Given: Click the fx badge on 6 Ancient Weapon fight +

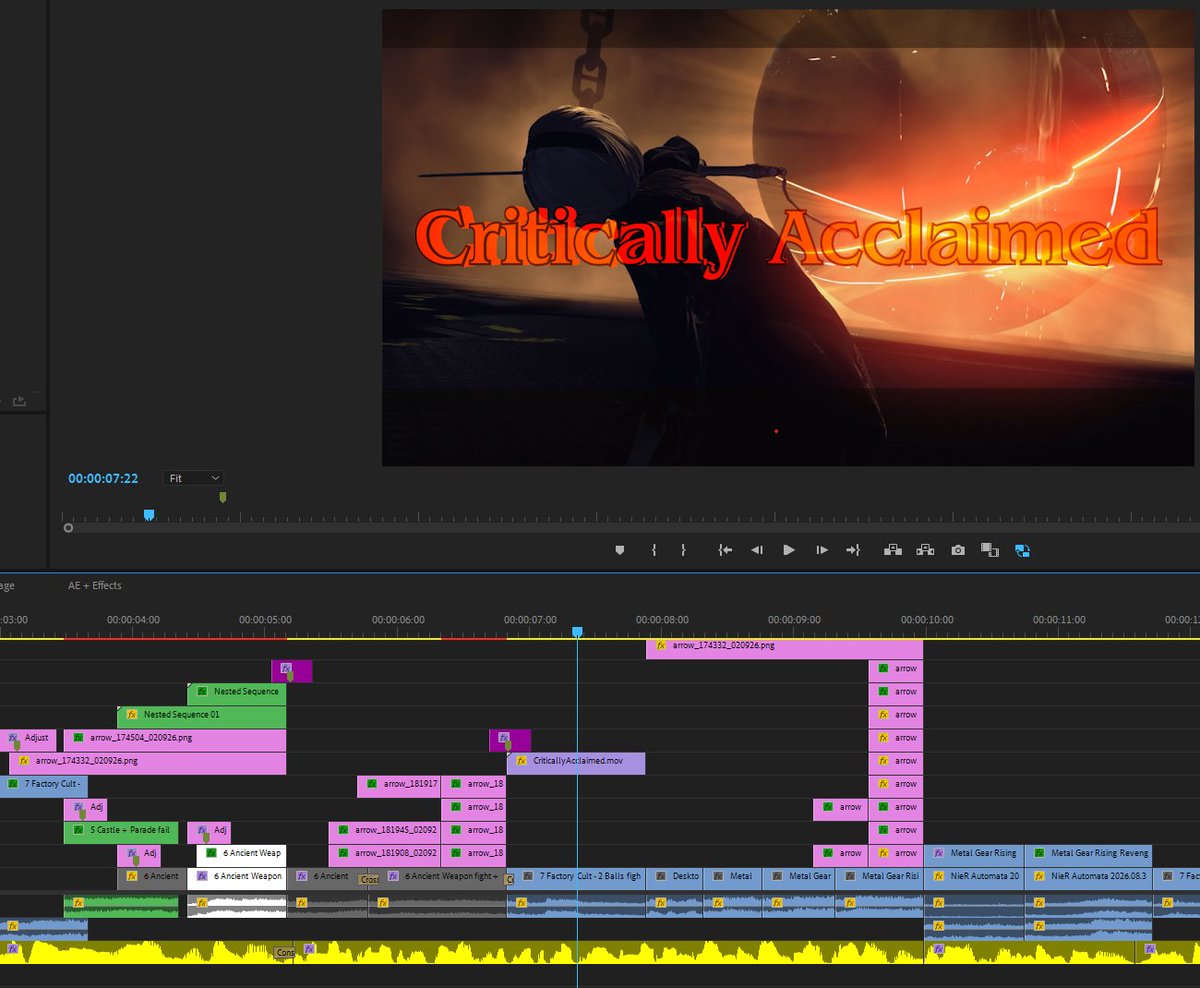Looking at the screenshot, I should [x=394, y=876].
